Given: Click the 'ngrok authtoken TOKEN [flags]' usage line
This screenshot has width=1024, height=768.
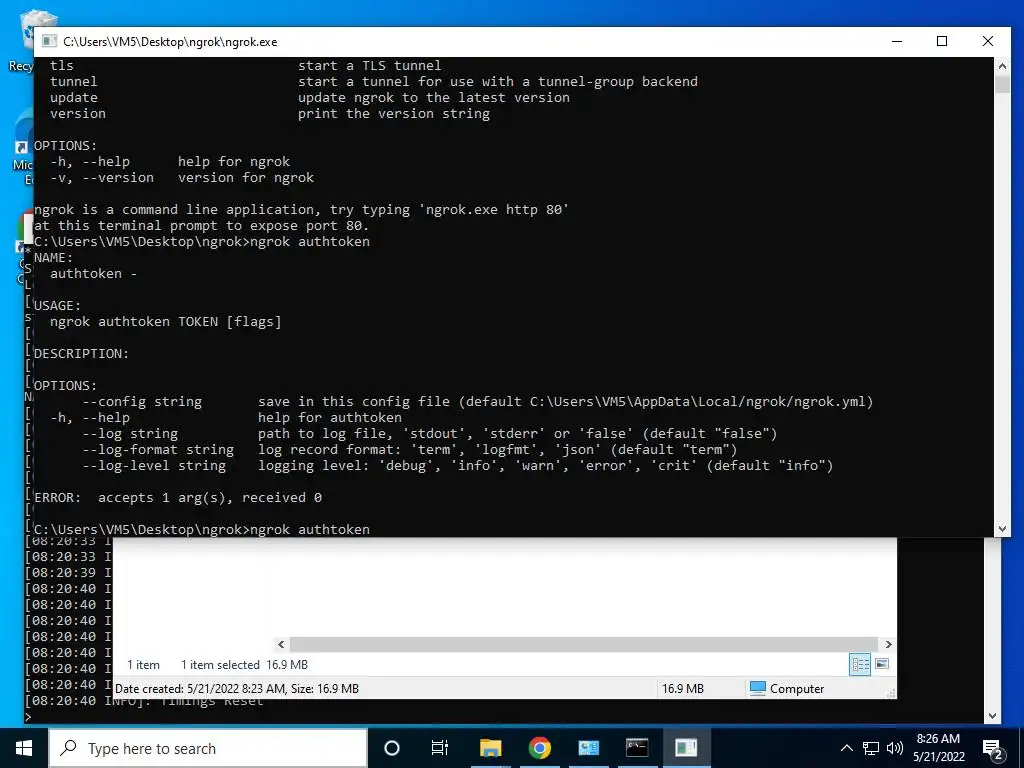Looking at the screenshot, I should 165,321.
